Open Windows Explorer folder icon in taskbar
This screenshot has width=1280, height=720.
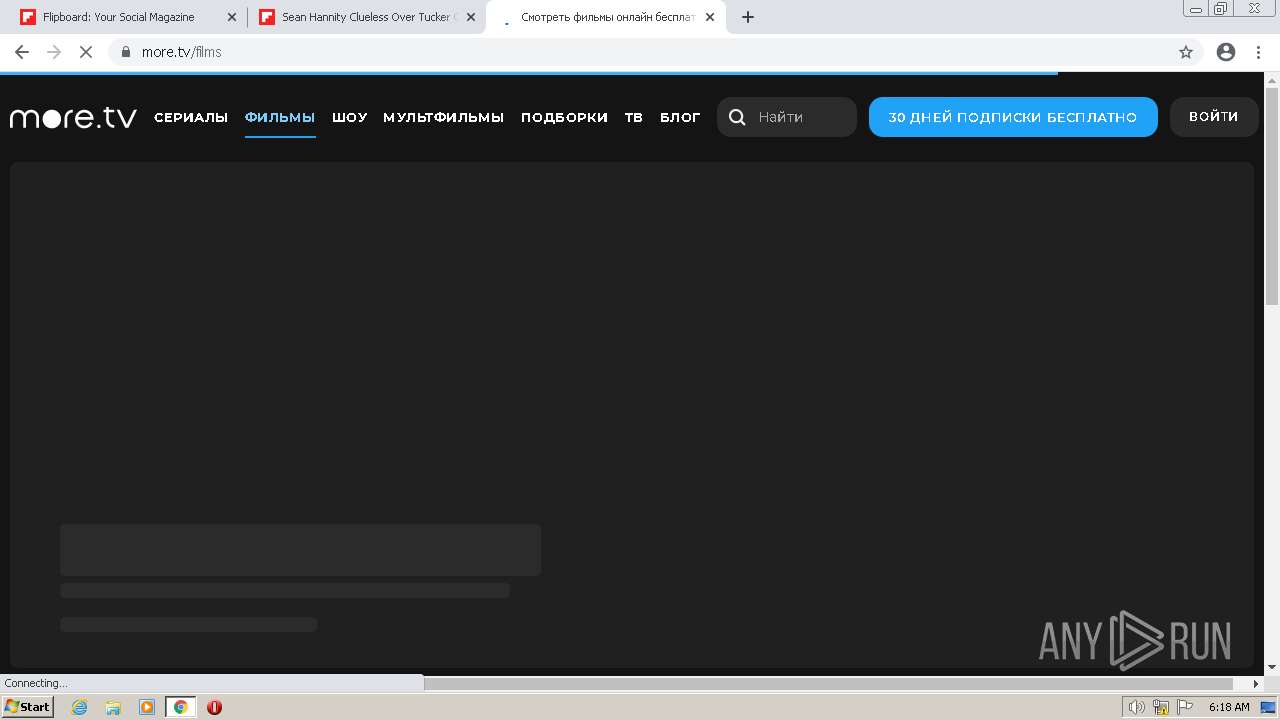tap(113, 707)
